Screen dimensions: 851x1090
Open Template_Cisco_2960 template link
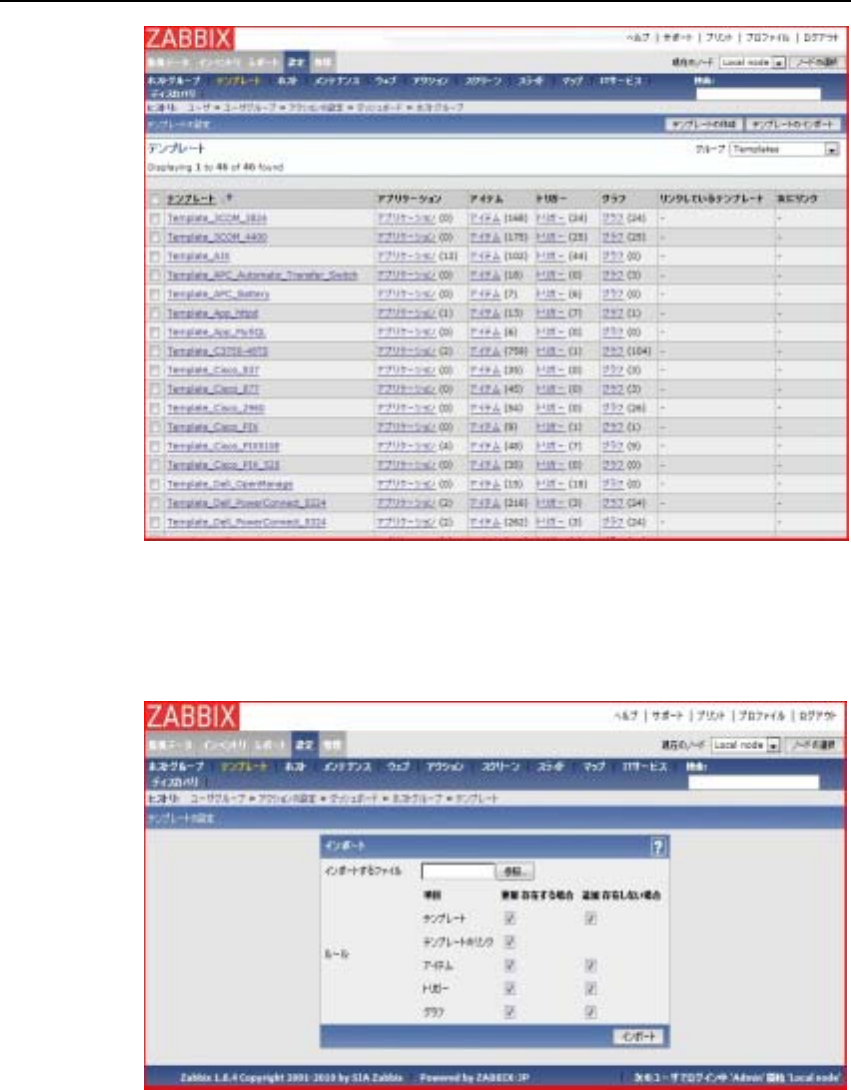pos(216,408)
